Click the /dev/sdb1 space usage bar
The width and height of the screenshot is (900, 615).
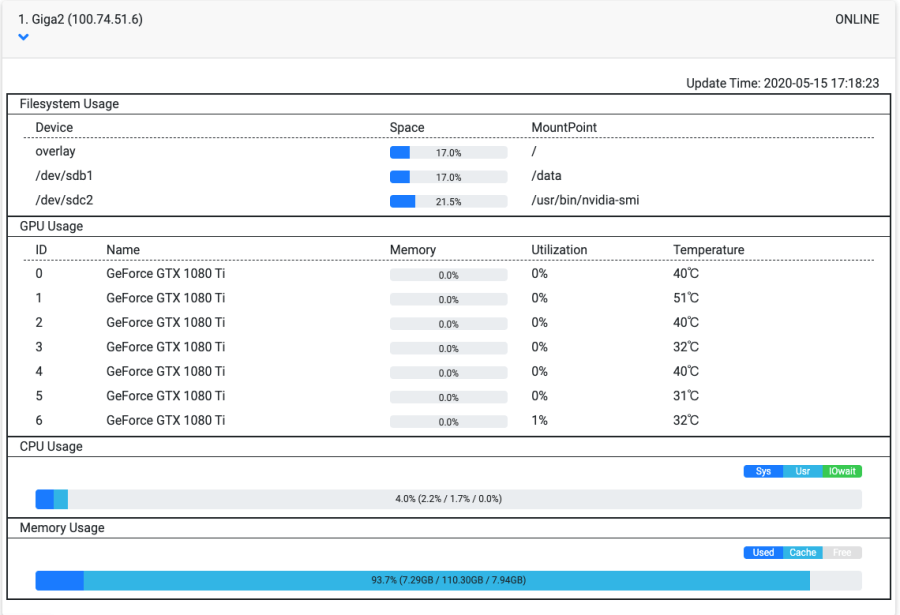click(448, 177)
